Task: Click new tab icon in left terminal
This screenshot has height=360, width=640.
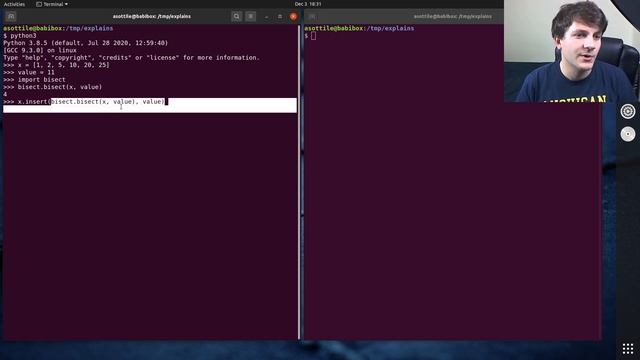Action: (x=11, y=16)
